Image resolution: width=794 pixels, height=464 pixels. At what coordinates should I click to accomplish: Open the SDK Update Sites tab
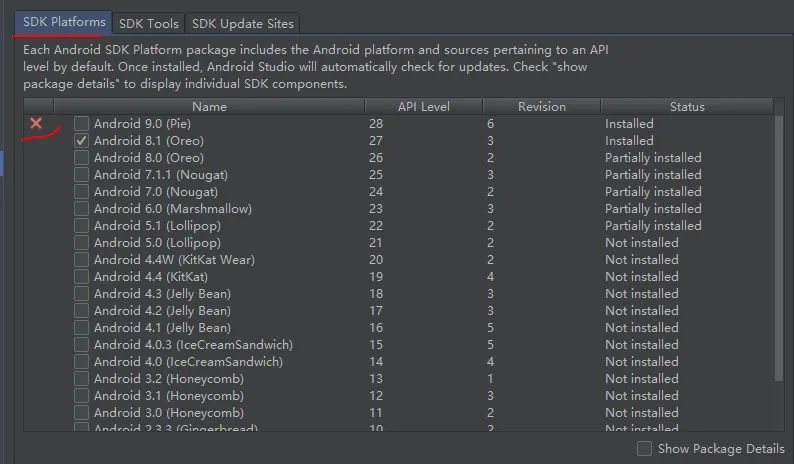[x=242, y=23]
